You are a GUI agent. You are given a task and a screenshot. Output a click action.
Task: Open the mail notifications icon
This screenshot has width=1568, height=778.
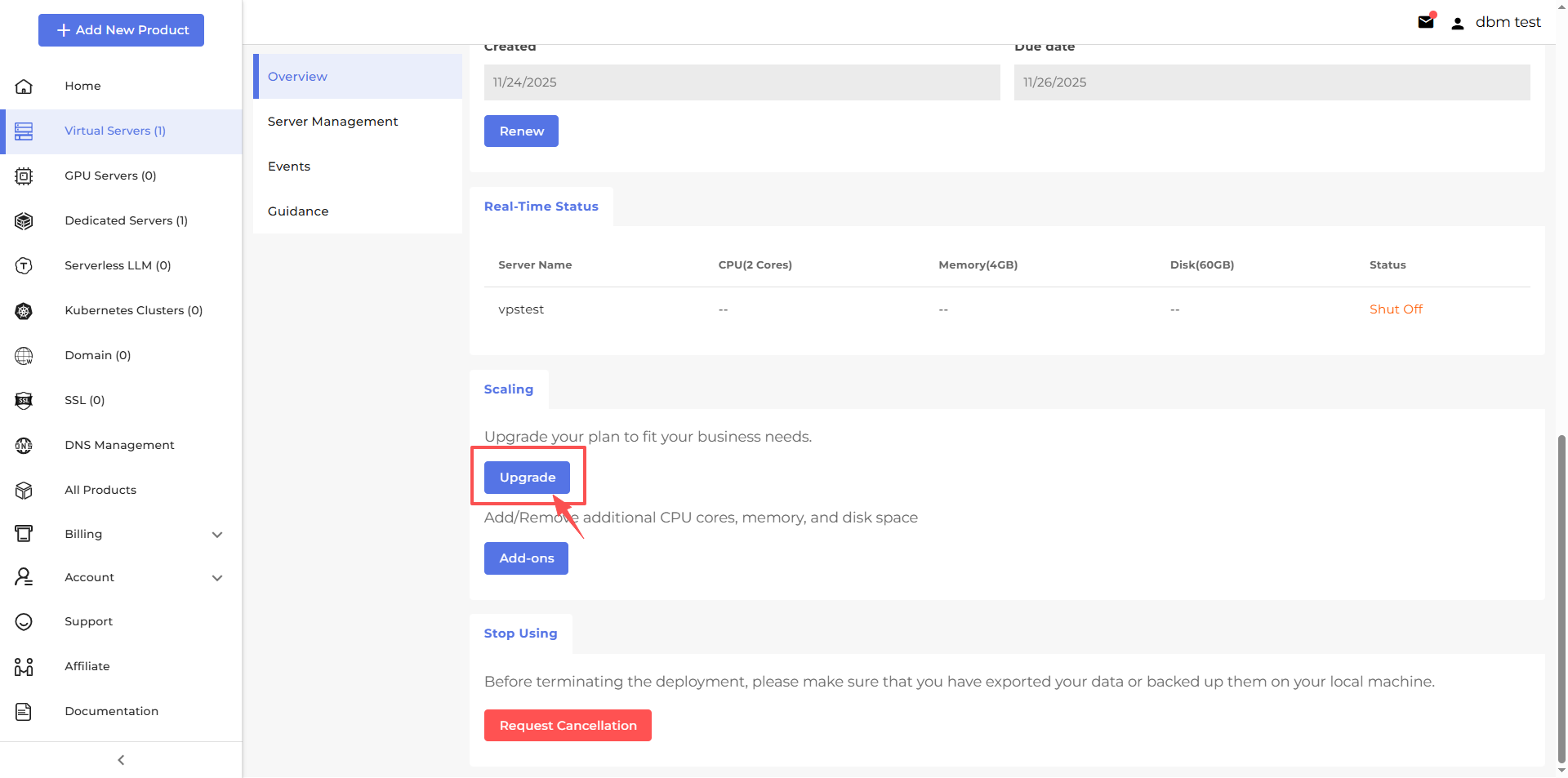pos(1426,22)
